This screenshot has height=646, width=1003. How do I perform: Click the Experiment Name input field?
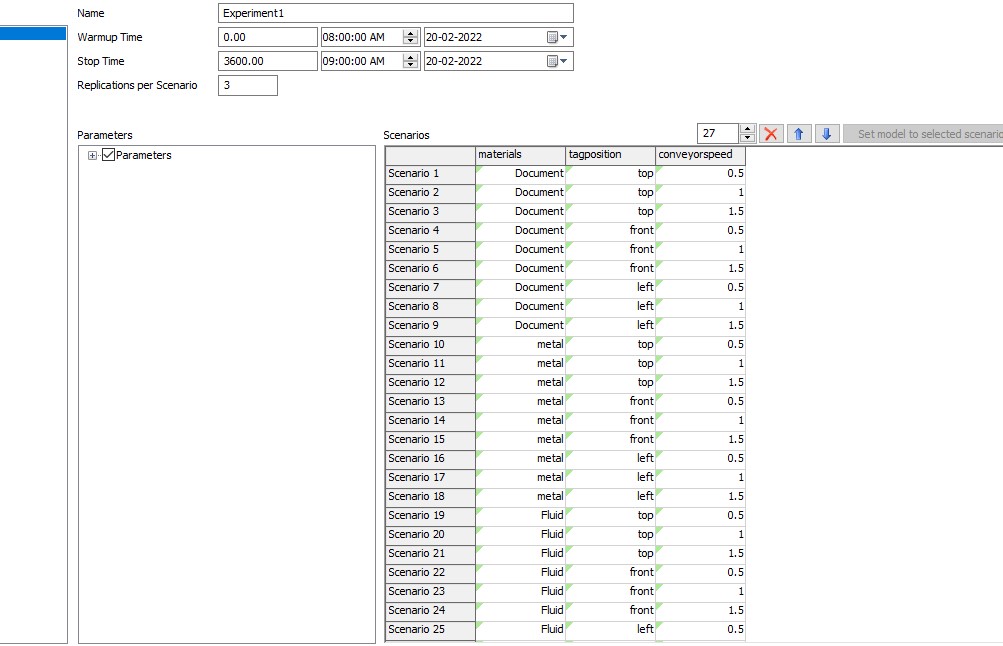point(395,13)
